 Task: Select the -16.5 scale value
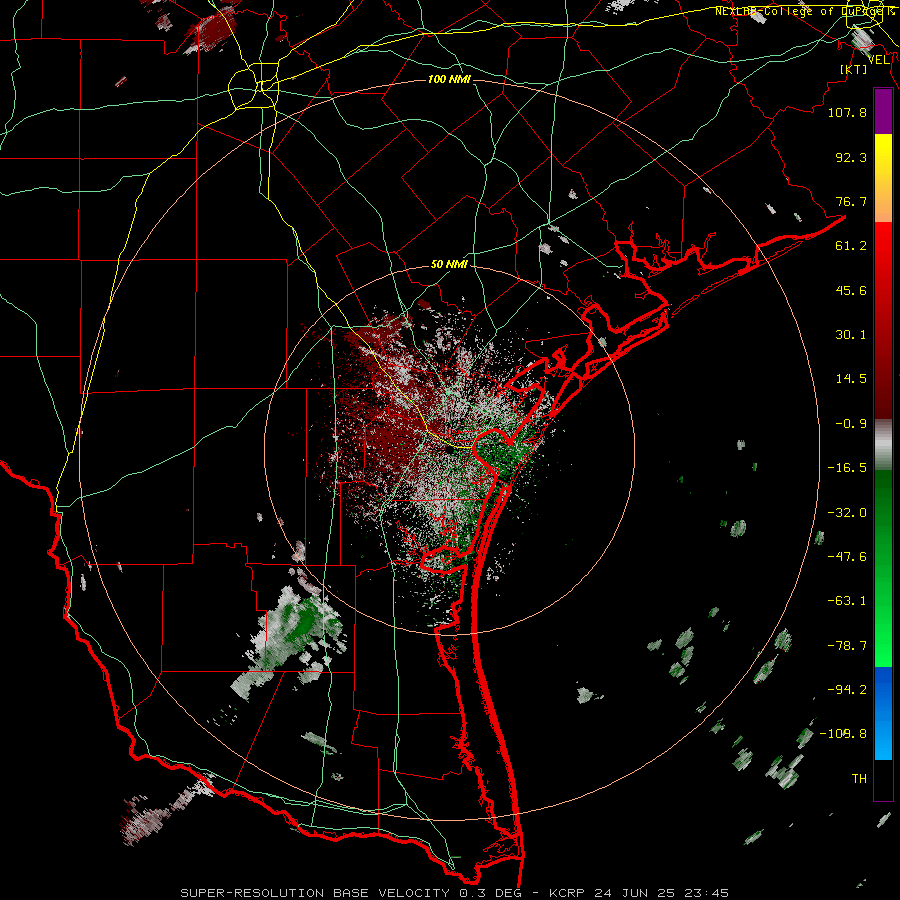tap(847, 468)
